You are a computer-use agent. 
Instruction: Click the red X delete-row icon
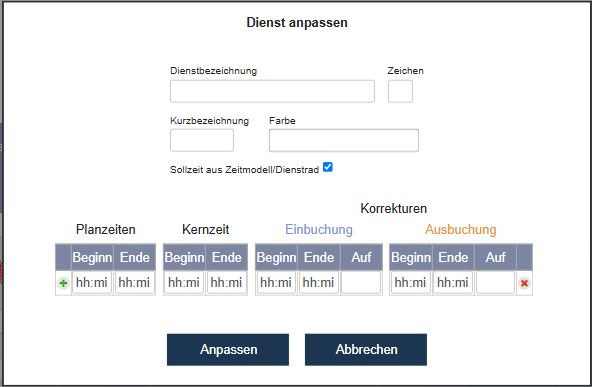pyautogui.click(x=524, y=283)
